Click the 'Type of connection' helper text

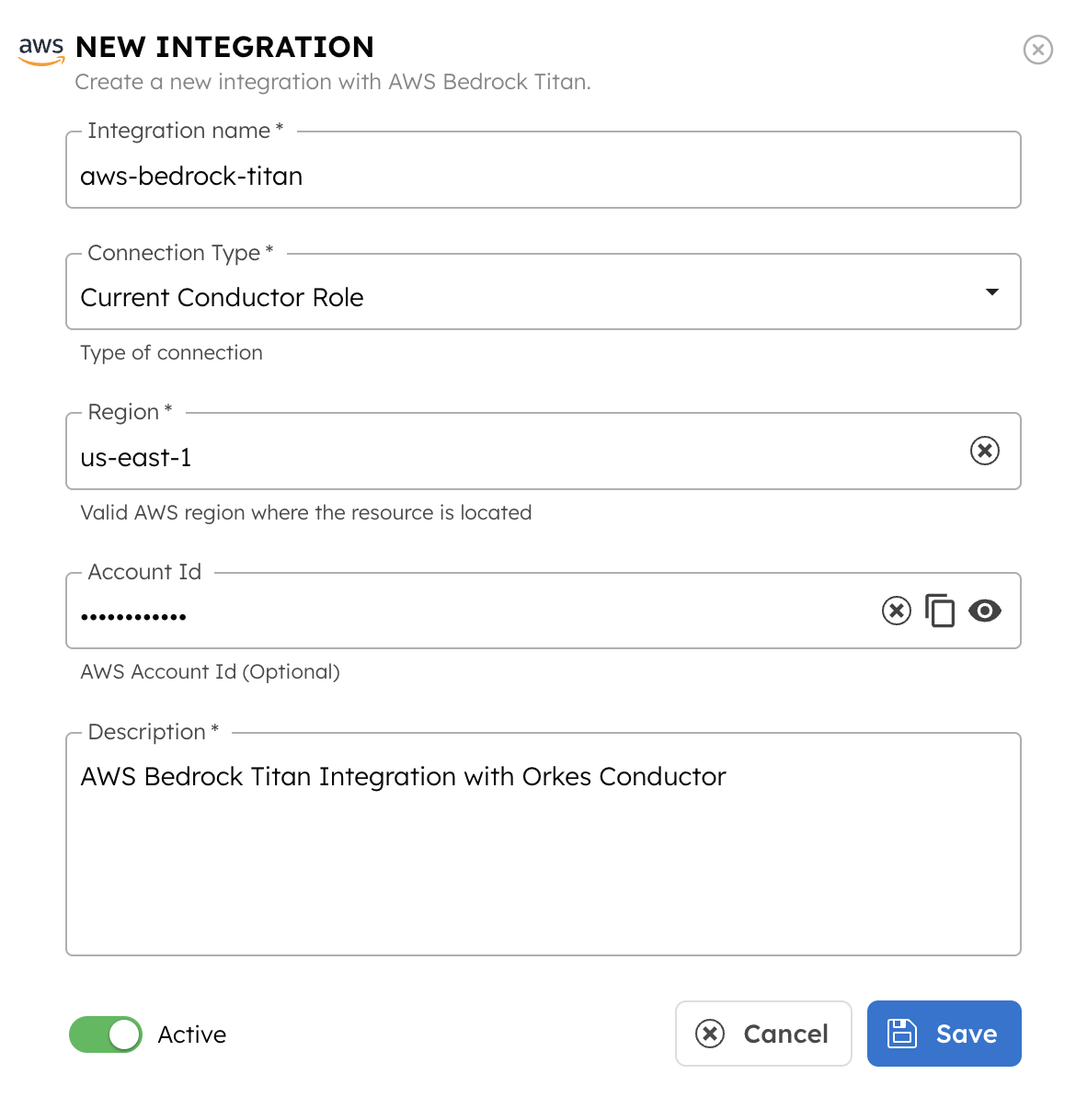pyautogui.click(x=172, y=353)
